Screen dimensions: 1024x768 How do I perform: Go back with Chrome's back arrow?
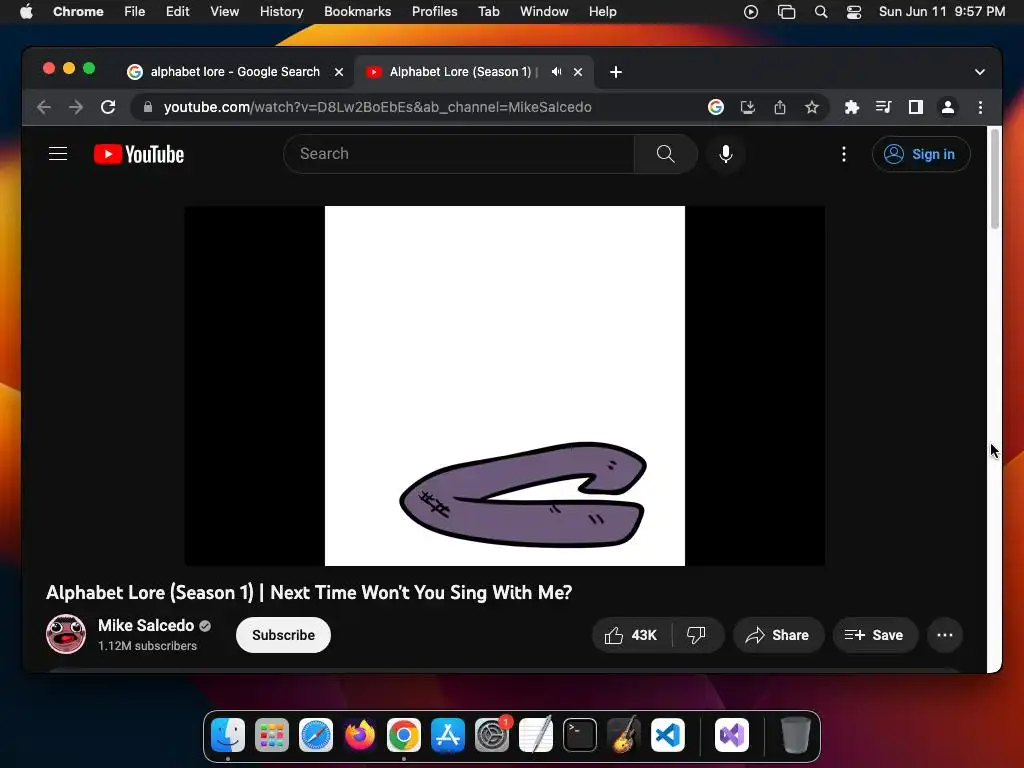pyautogui.click(x=44, y=107)
